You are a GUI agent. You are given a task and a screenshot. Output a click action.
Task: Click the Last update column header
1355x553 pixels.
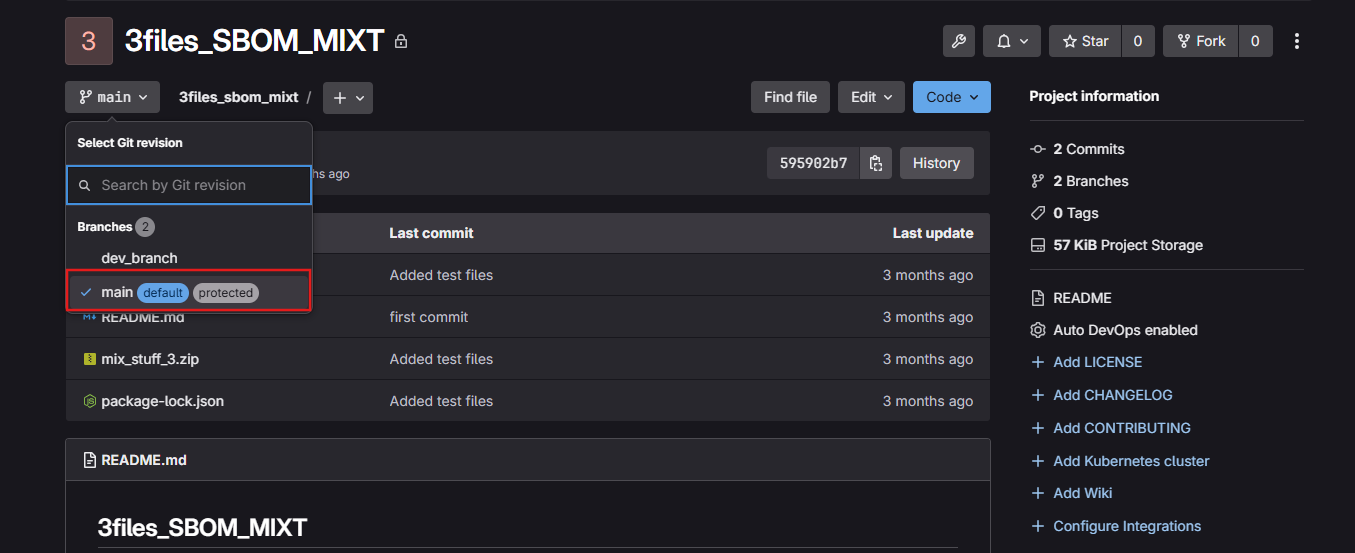click(933, 233)
